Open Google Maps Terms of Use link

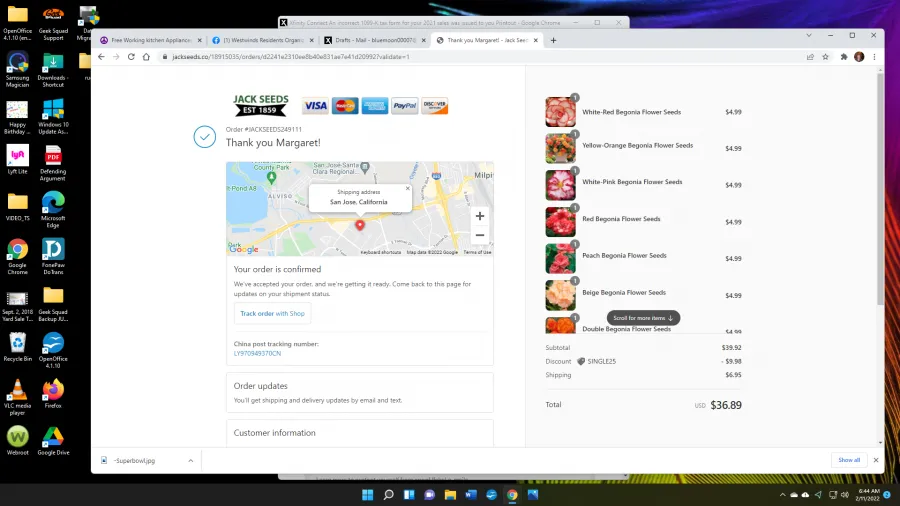pos(478,252)
